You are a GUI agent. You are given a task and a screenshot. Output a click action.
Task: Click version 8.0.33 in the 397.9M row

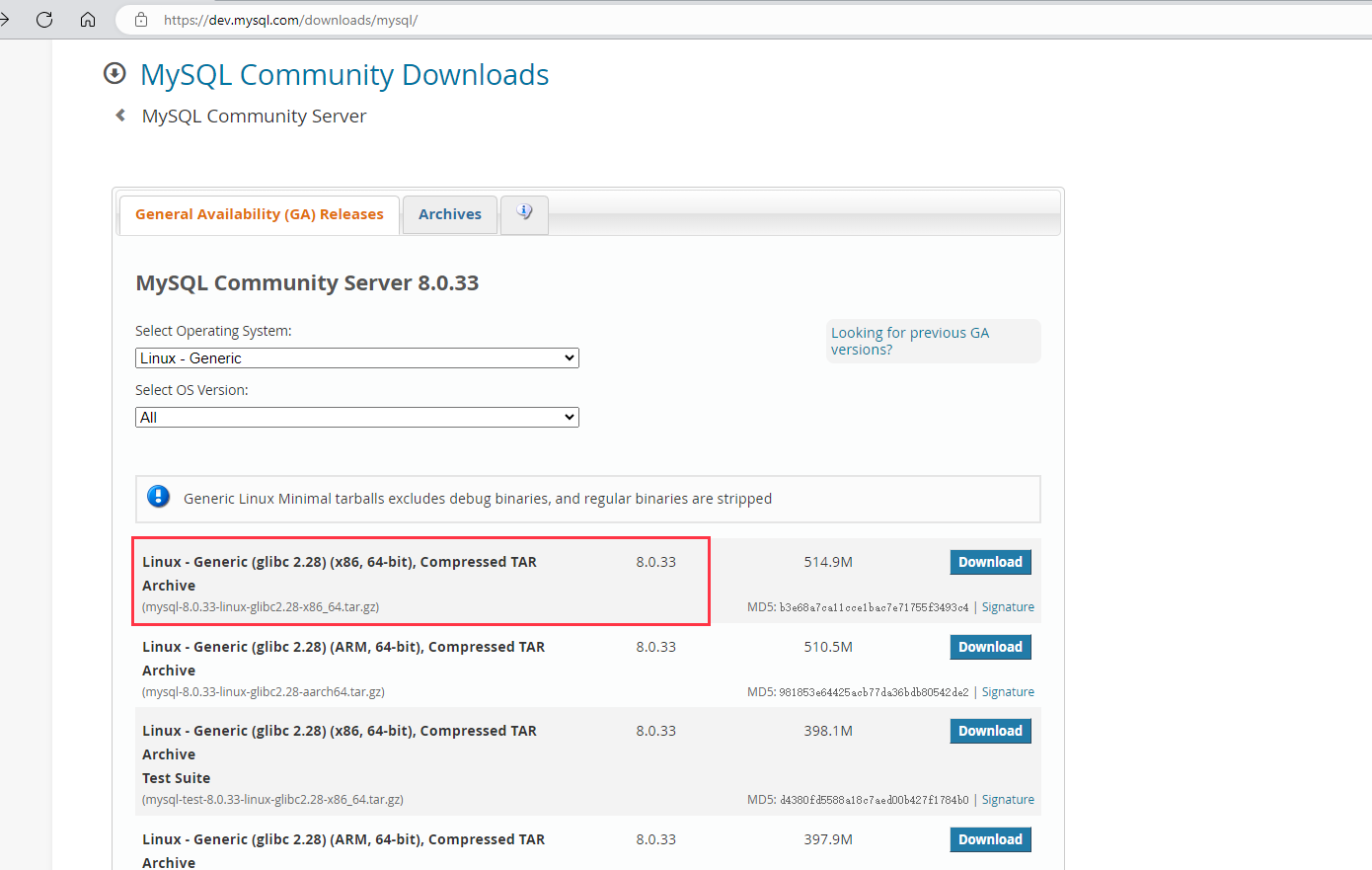tap(655, 839)
